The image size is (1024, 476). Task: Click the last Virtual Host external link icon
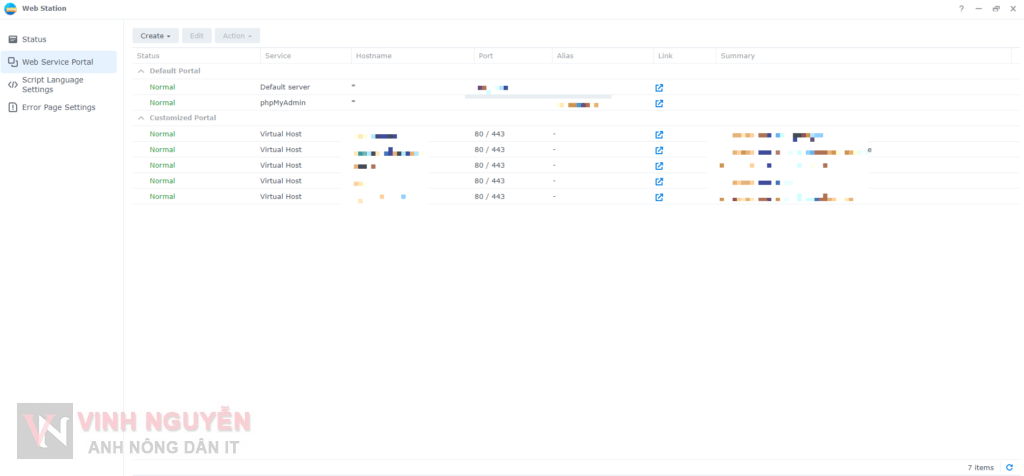(x=659, y=198)
